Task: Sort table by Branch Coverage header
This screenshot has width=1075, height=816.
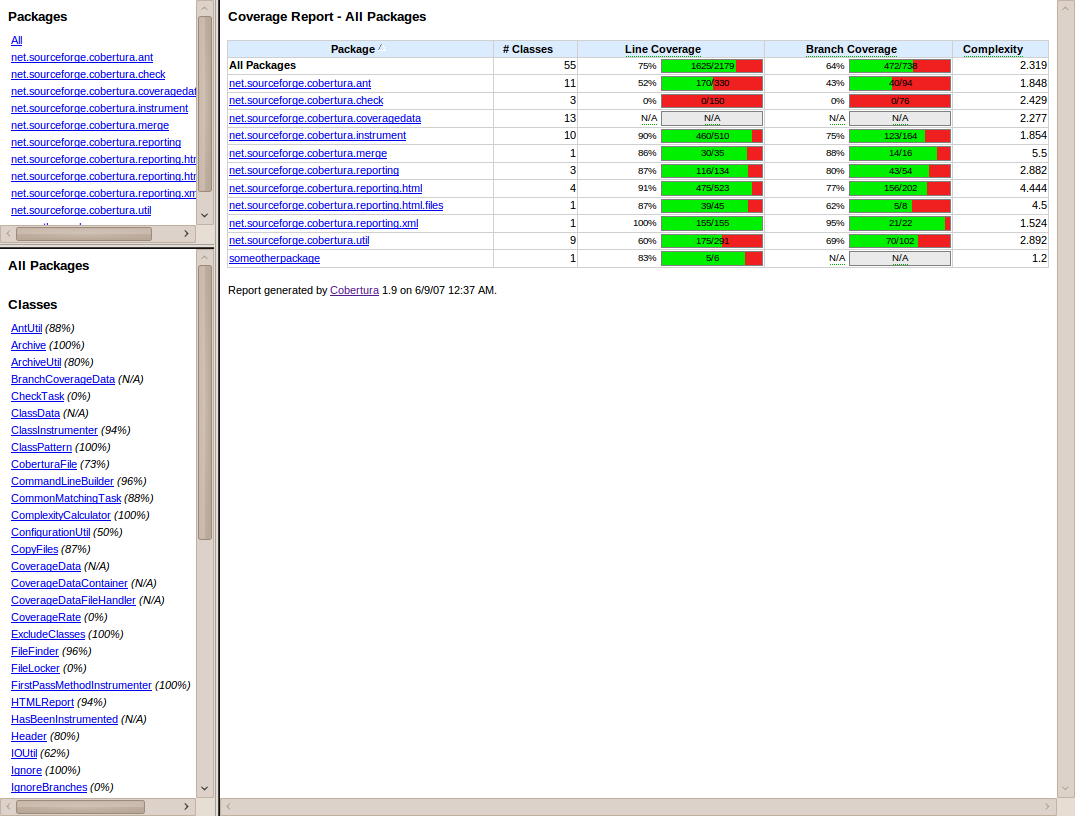Action: click(850, 49)
